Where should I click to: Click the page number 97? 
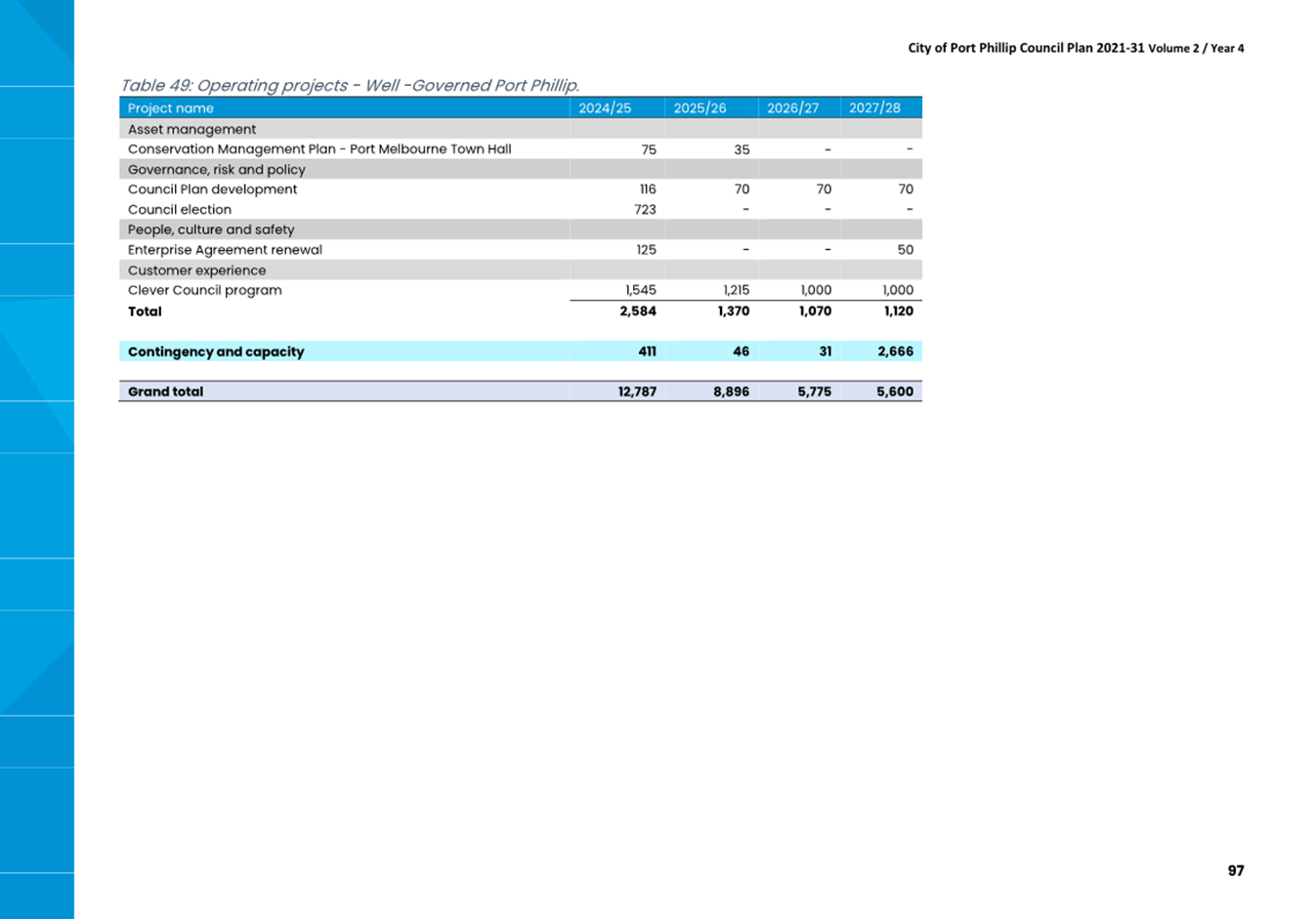point(1236,870)
